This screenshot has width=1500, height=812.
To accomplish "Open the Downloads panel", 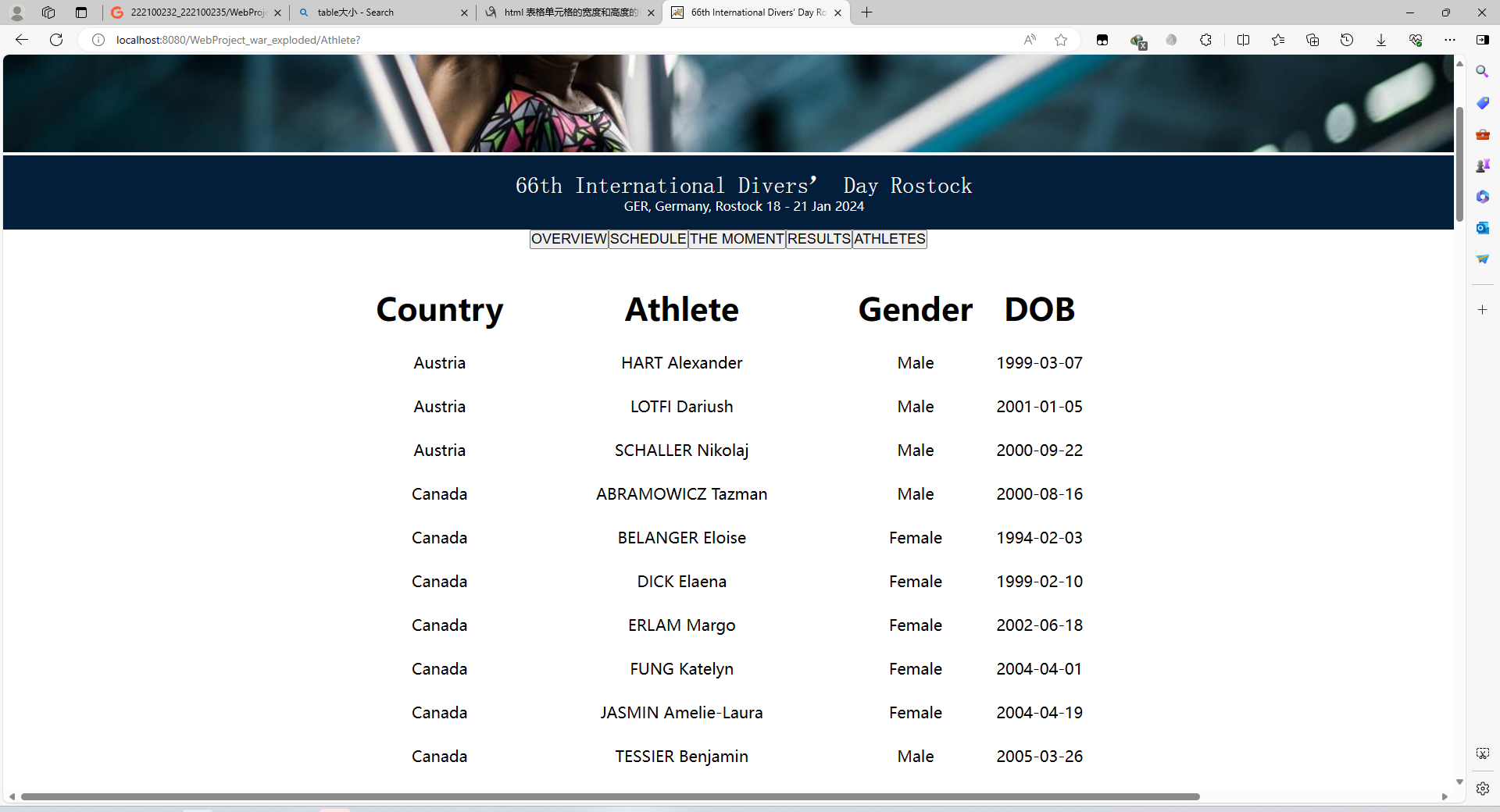I will (x=1381, y=40).
